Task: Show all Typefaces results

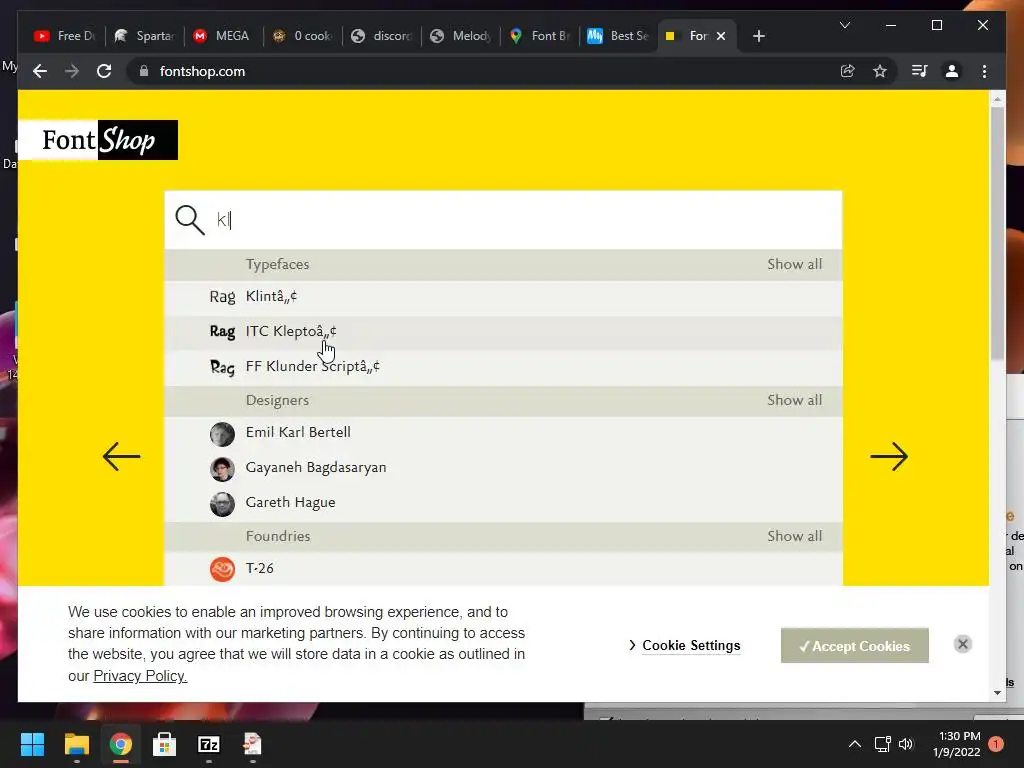Action: (794, 264)
